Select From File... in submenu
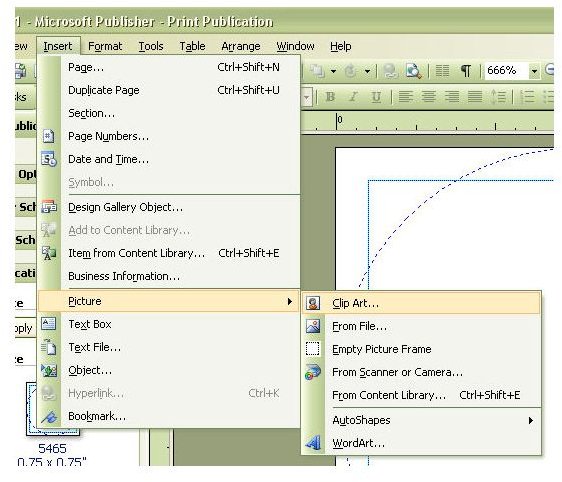This screenshot has height=482, width=562. click(x=422, y=326)
